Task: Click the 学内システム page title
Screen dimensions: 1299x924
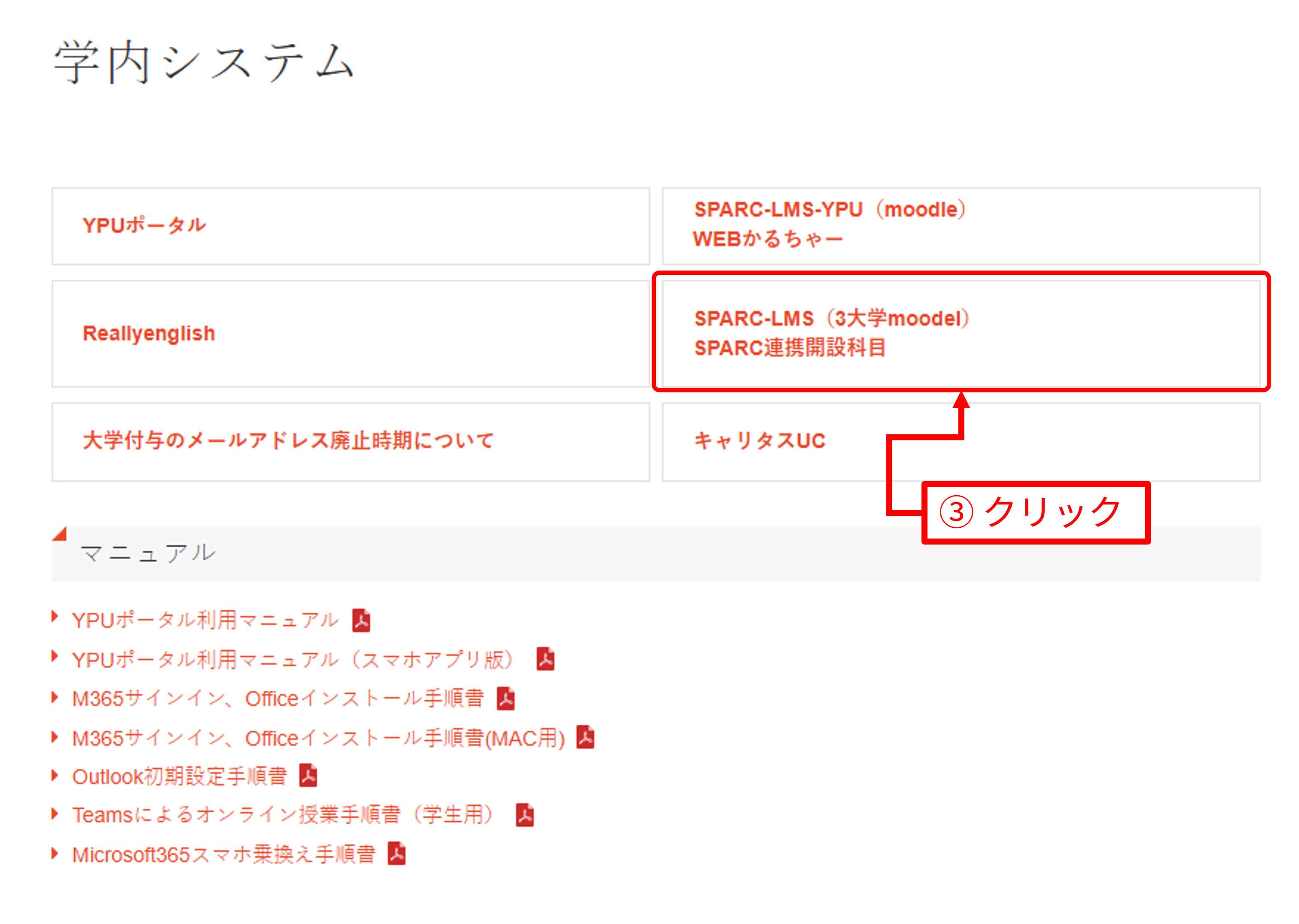Action: (x=204, y=62)
